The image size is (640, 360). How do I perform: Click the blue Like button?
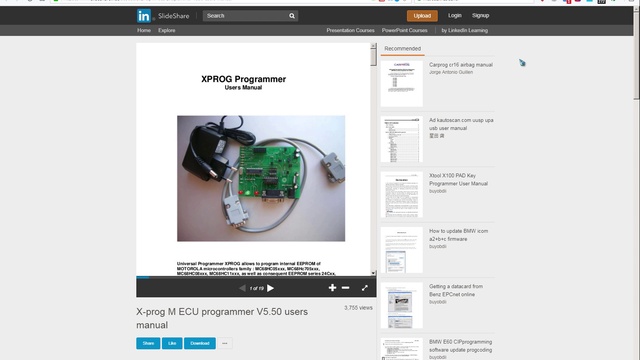click(x=172, y=343)
